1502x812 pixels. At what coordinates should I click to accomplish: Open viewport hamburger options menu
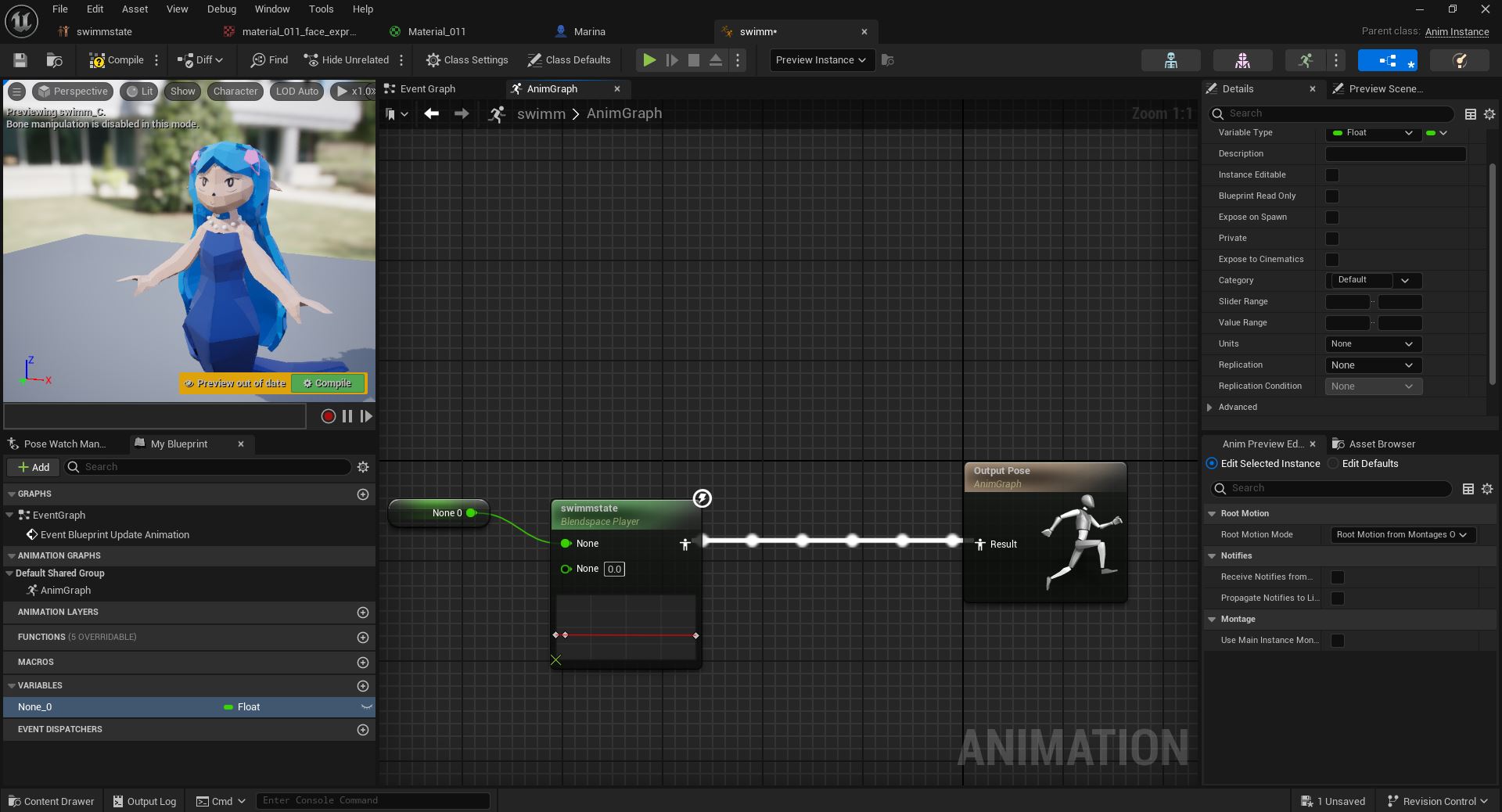[16, 92]
